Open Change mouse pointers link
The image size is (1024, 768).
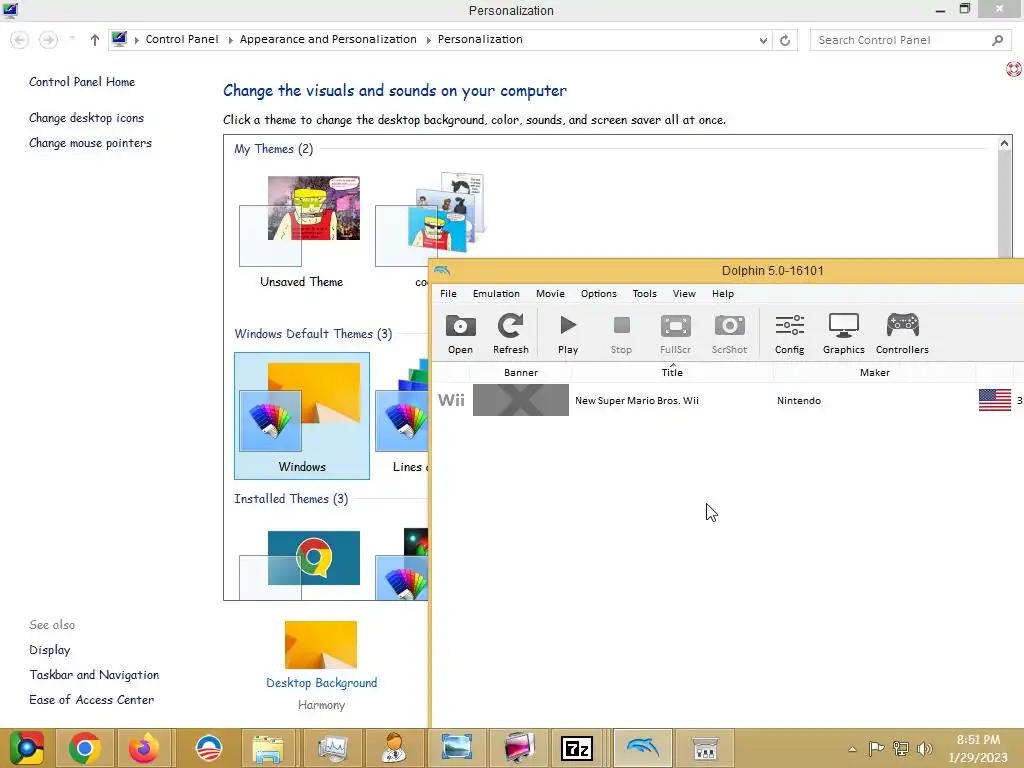pyautogui.click(x=90, y=142)
